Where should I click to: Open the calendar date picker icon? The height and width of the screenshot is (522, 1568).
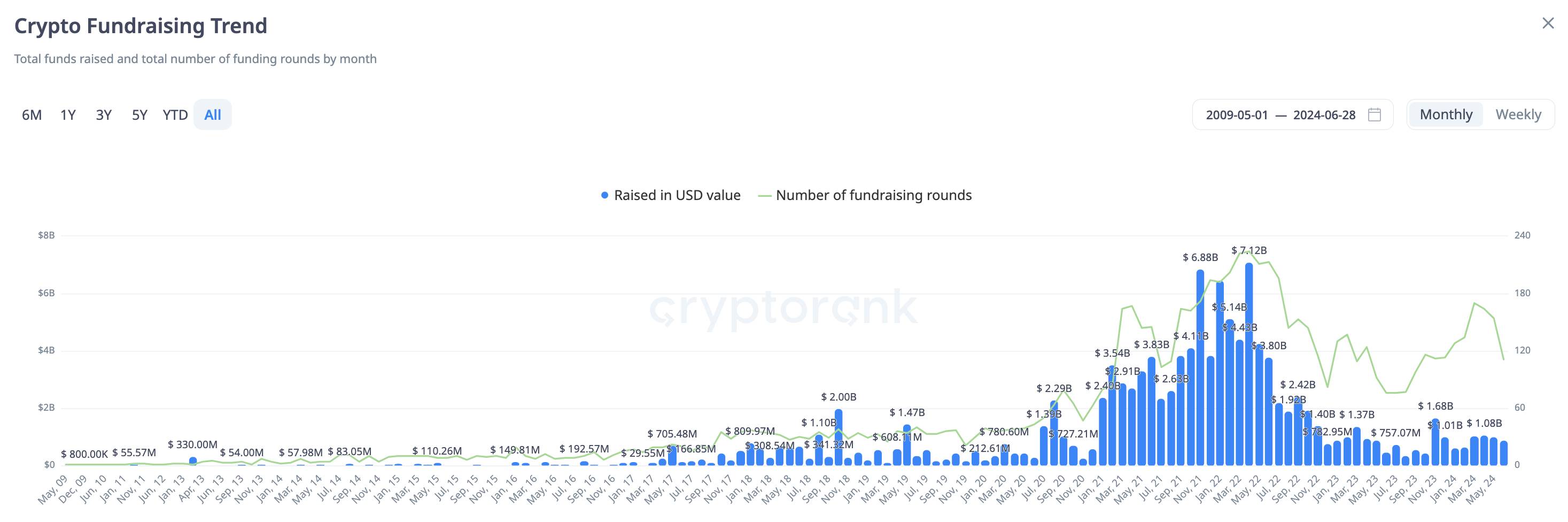pos(1375,114)
